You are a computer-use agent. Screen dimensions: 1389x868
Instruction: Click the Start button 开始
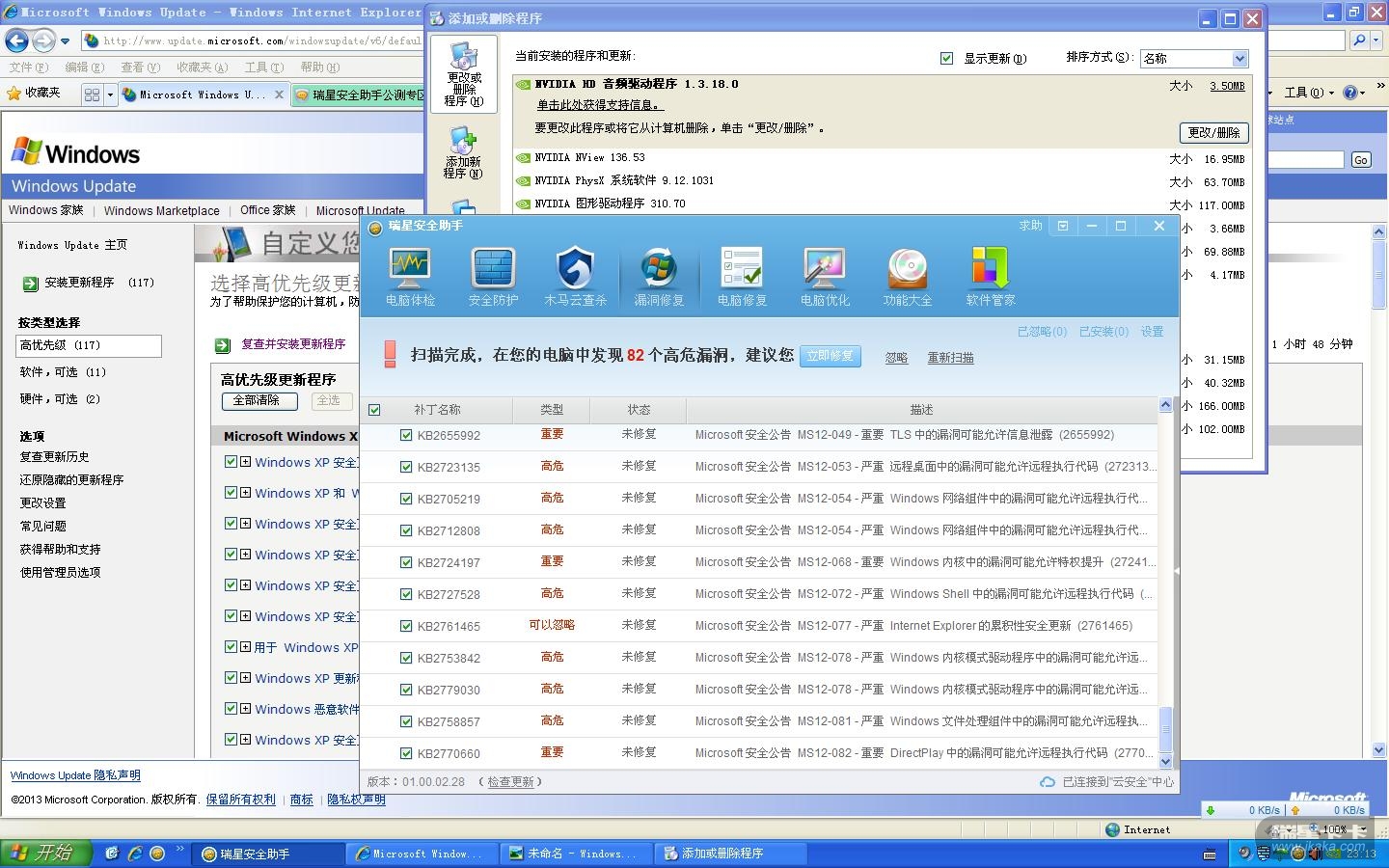point(46,853)
